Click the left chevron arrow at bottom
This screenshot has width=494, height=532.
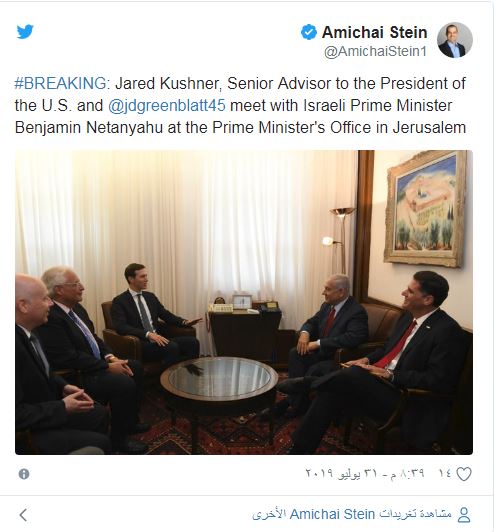pos(23,515)
